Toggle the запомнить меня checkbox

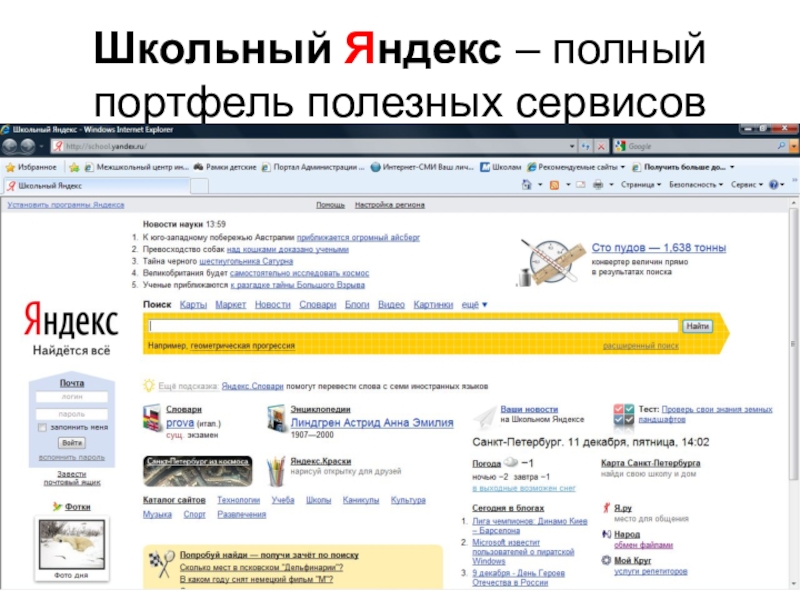click(x=42, y=428)
